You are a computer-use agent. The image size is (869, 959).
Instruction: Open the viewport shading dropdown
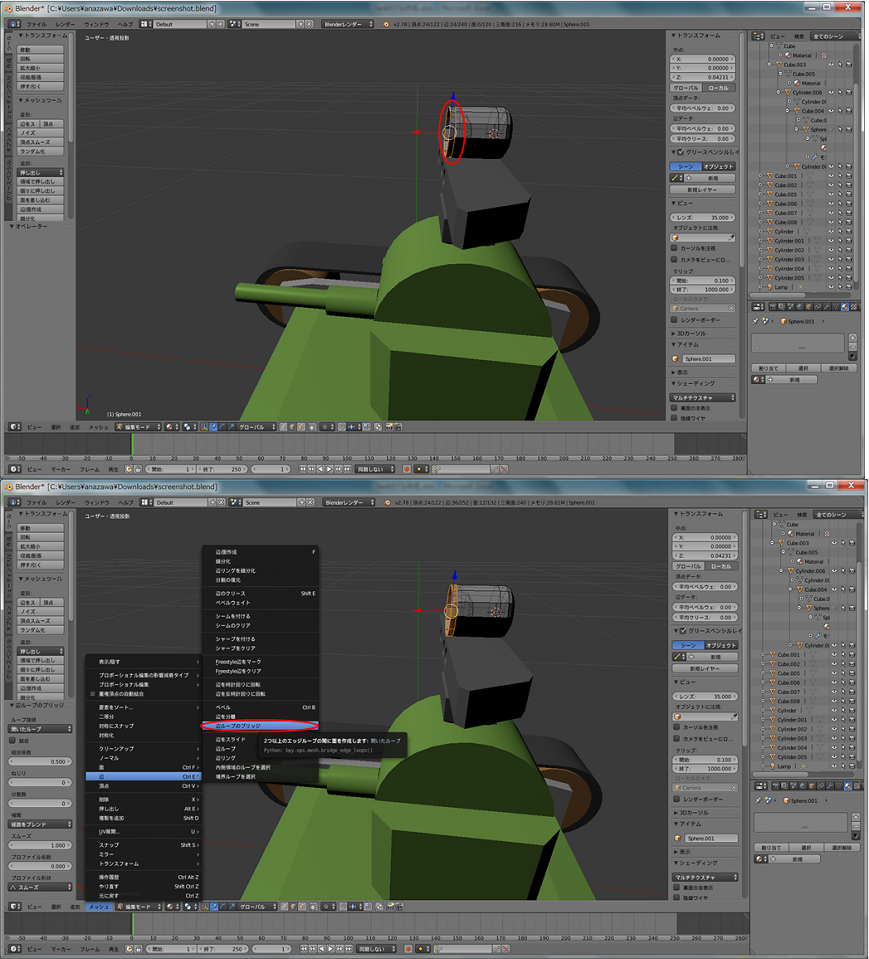169,425
